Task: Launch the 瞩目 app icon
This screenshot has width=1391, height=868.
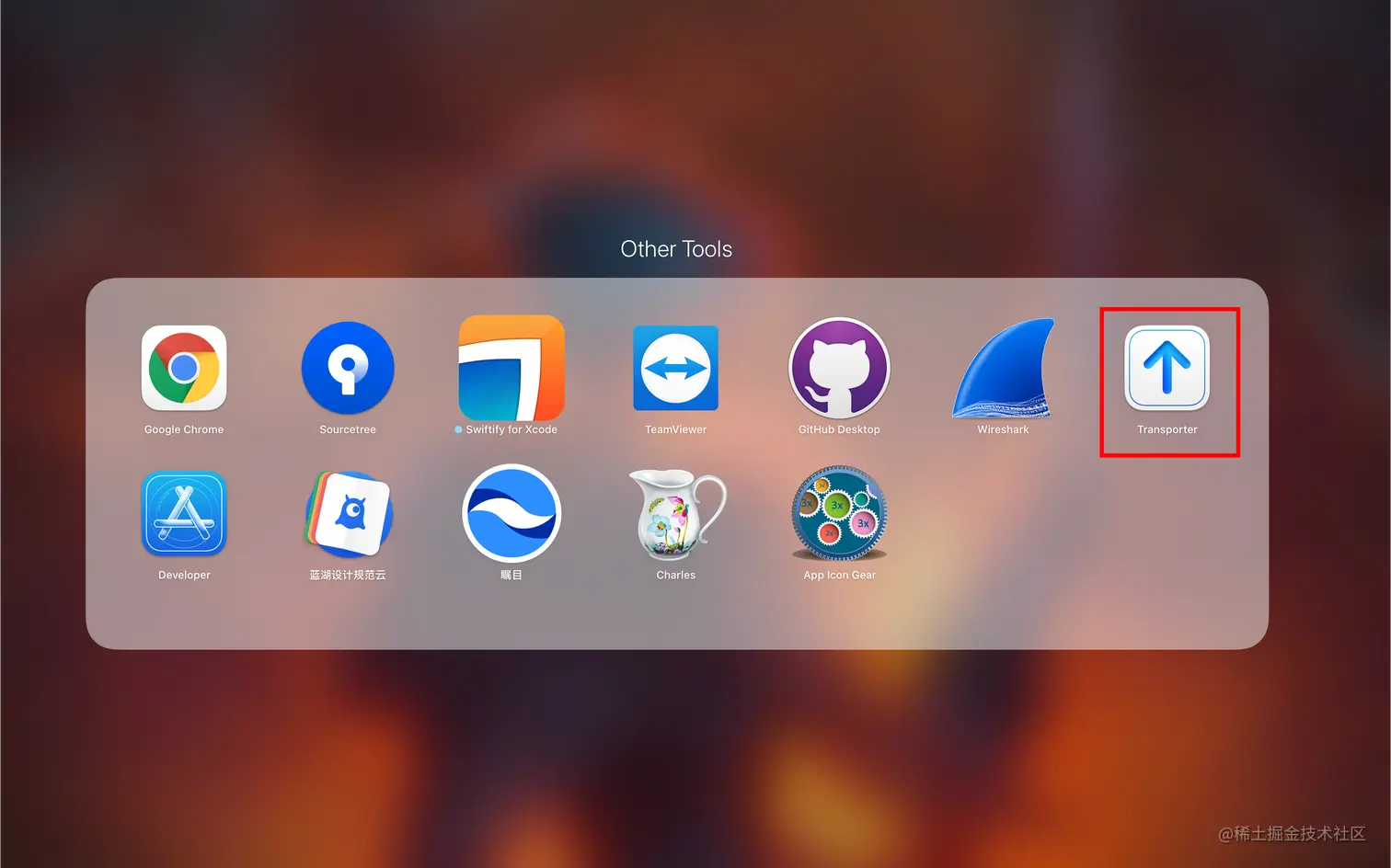Action: tap(512, 513)
